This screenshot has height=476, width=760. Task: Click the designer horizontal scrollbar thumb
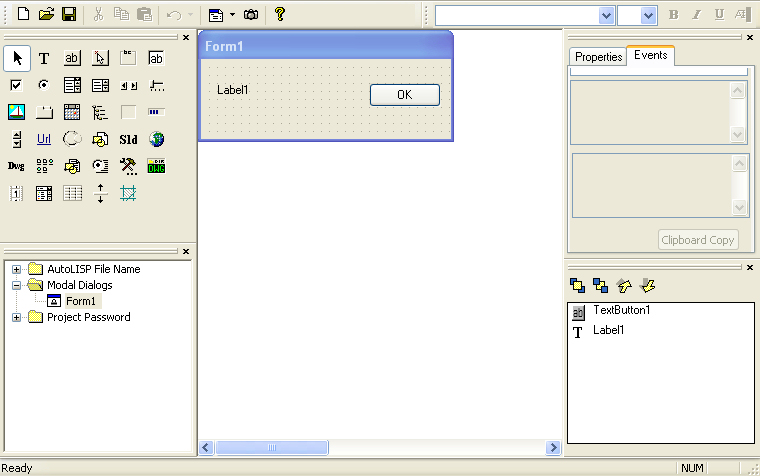pos(272,447)
